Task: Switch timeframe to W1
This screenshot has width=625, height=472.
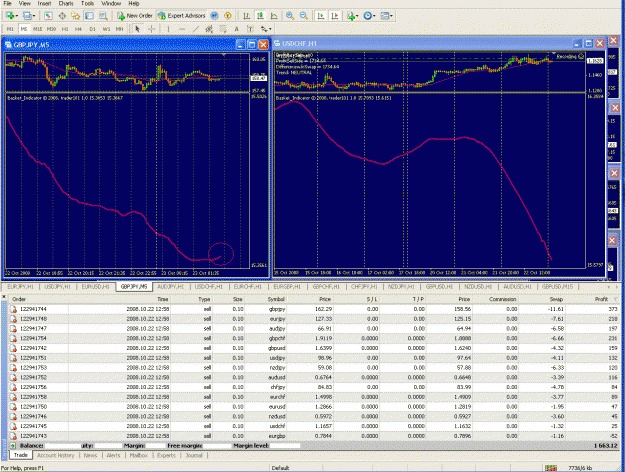Action: [x=106, y=29]
